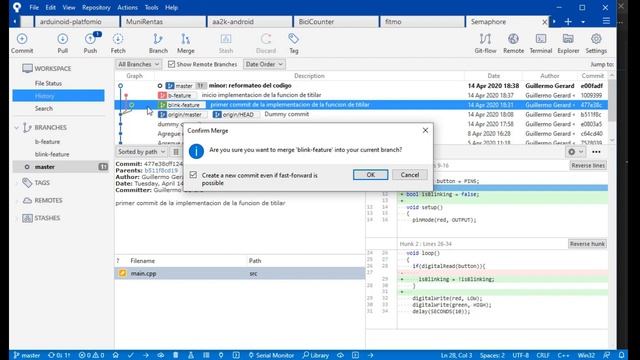Switch to the MuniRentas tab
Viewport: 640px width, 360px height.
pyautogui.click(x=163, y=22)
